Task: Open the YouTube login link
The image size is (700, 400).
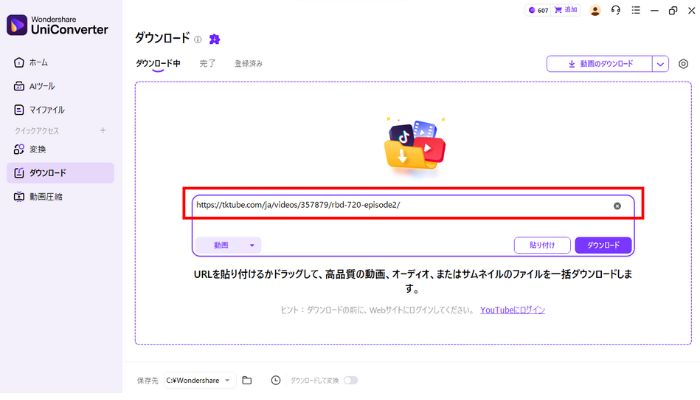Action: (x=512, y=310)
